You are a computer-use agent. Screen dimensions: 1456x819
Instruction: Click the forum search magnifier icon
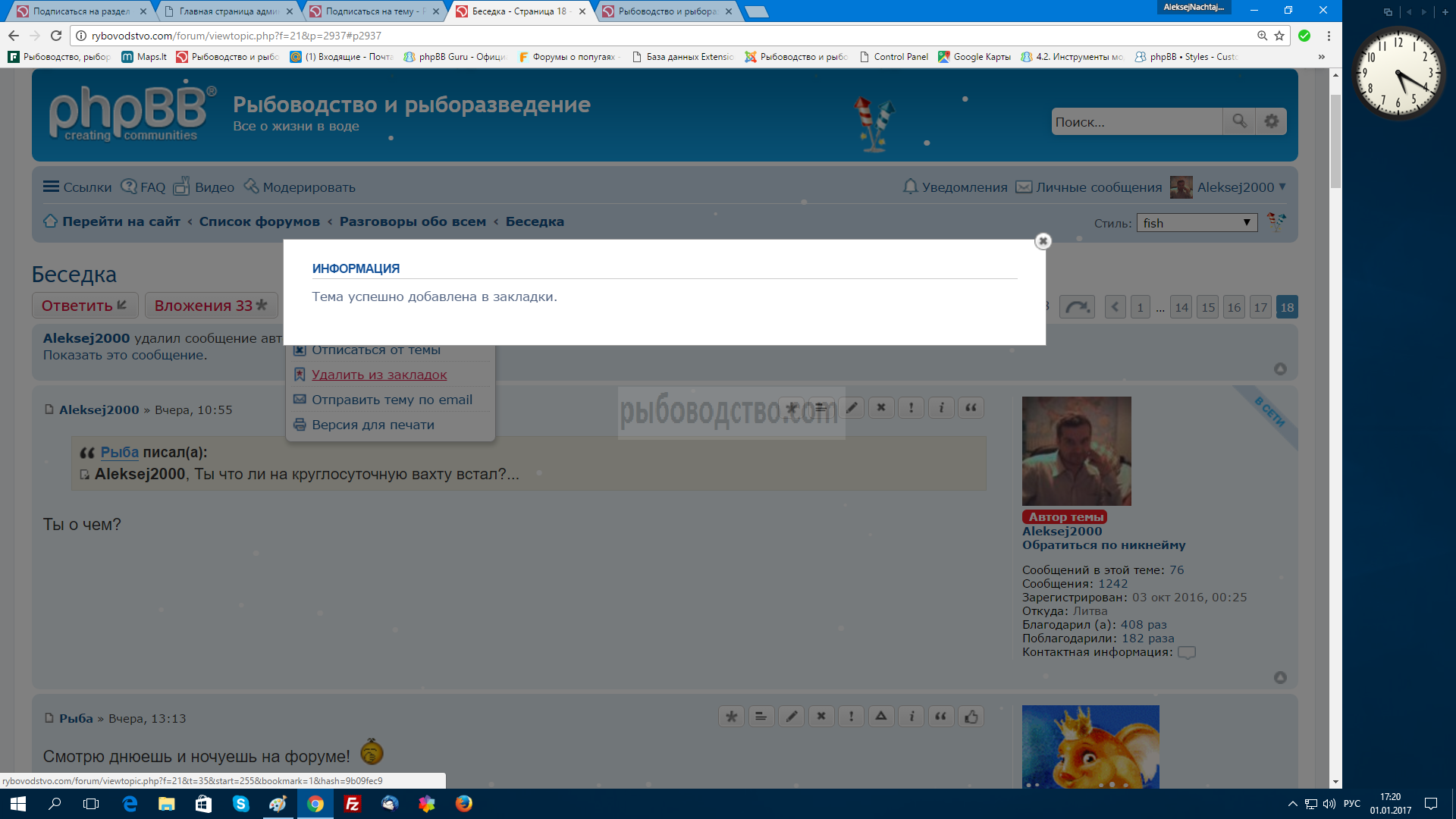[1239, 121]
